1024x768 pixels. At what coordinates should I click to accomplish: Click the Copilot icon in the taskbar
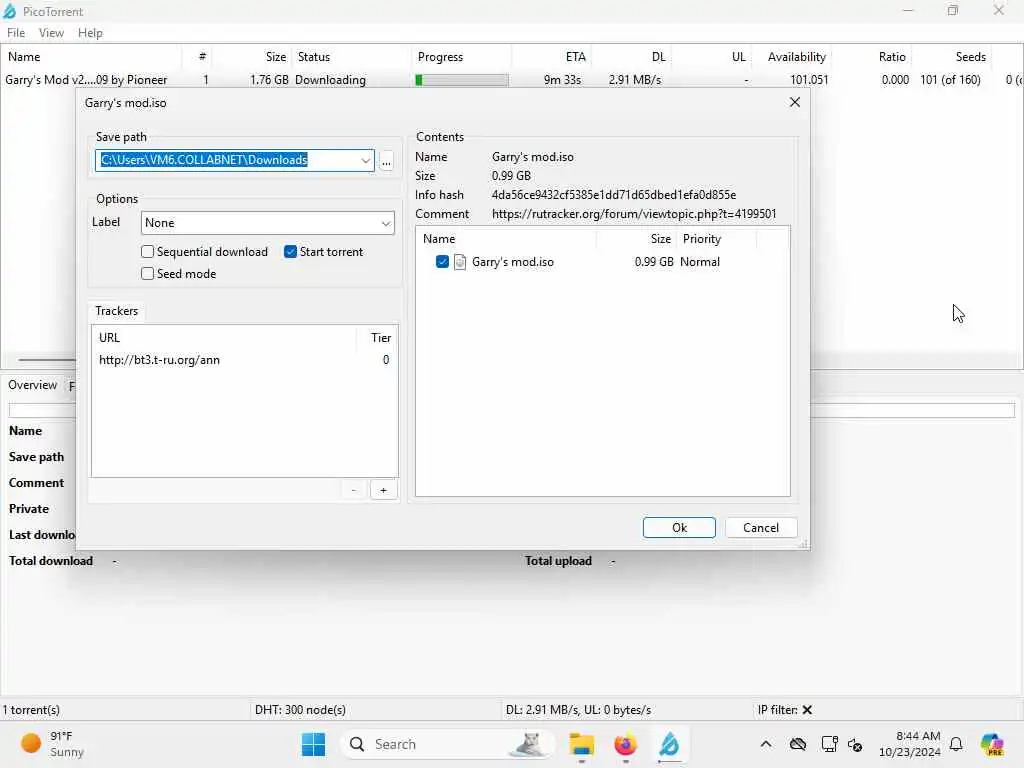(x=992, y=744)
